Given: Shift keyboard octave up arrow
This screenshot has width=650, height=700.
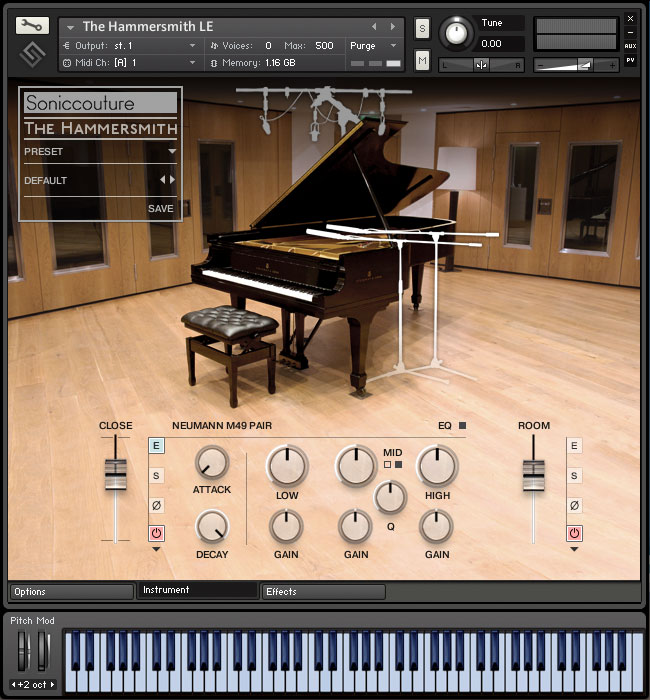Looking at the screenshot, I should tap(52, 684).
